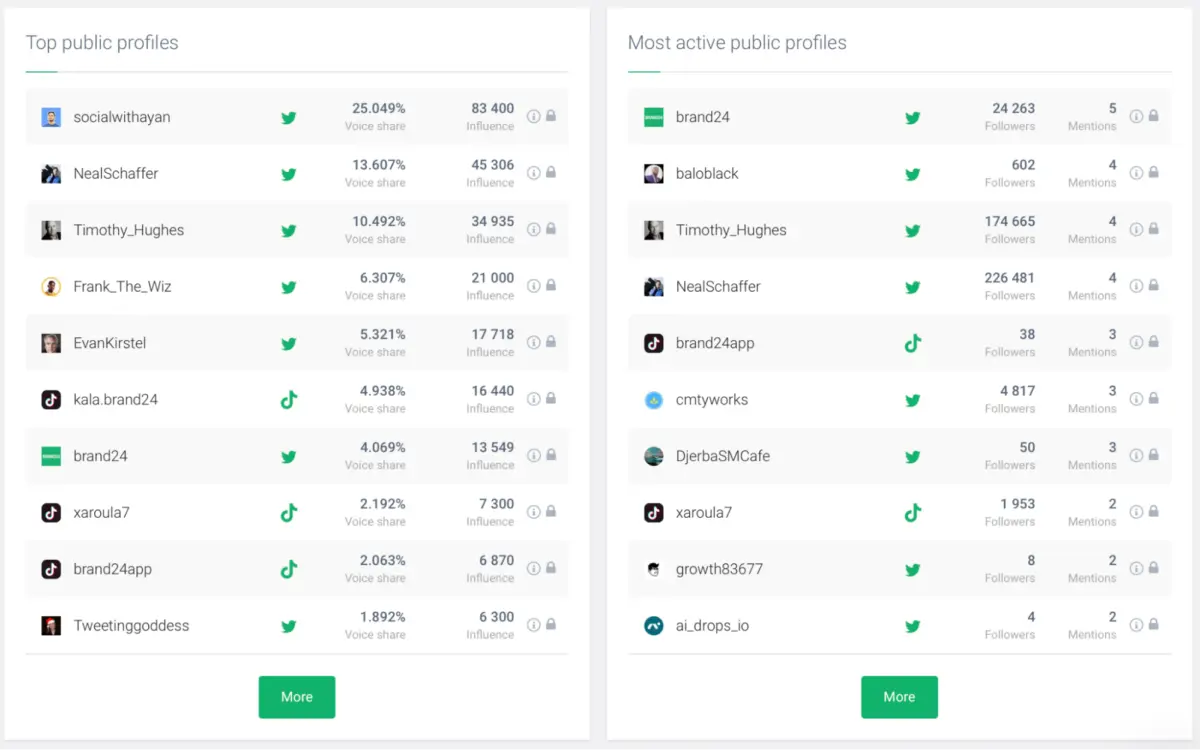The height and width of the screenshot is (750, 1200).
Task: Click the TikTok icon in brand24app active row
Action: click(x=912, y=343)
